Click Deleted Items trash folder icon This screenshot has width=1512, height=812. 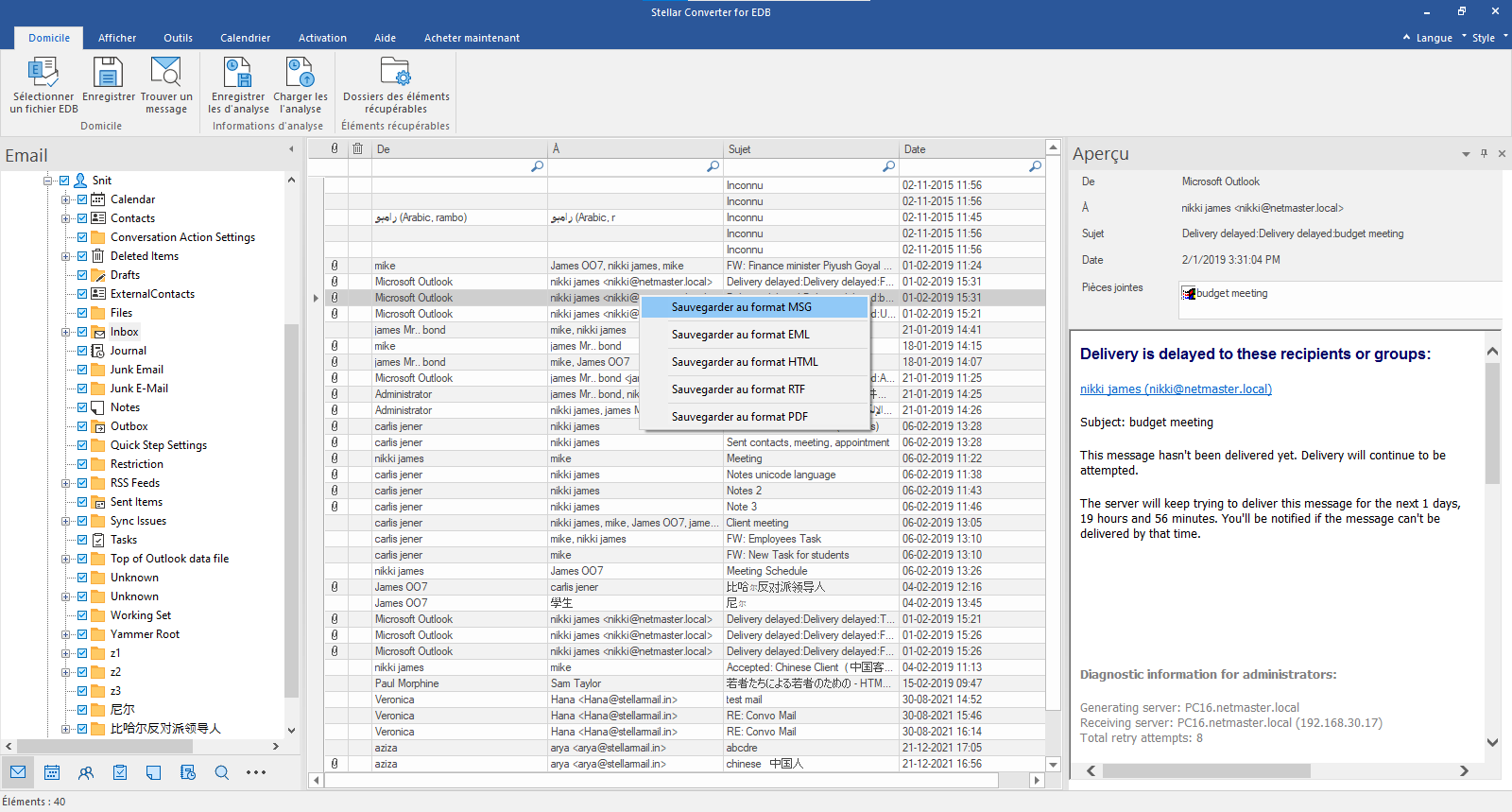click(97, 255)
